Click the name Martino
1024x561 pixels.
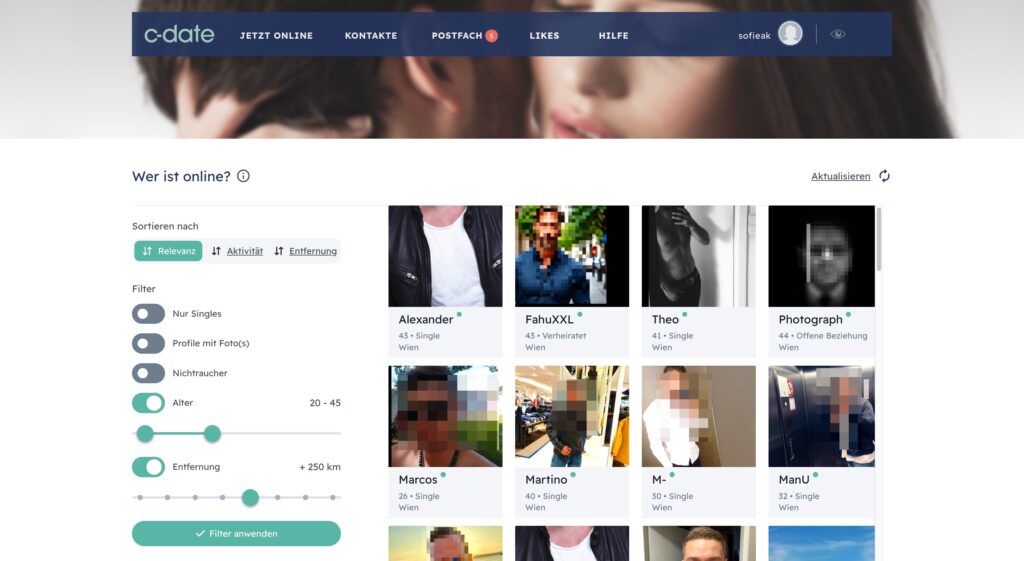(546, 479)
